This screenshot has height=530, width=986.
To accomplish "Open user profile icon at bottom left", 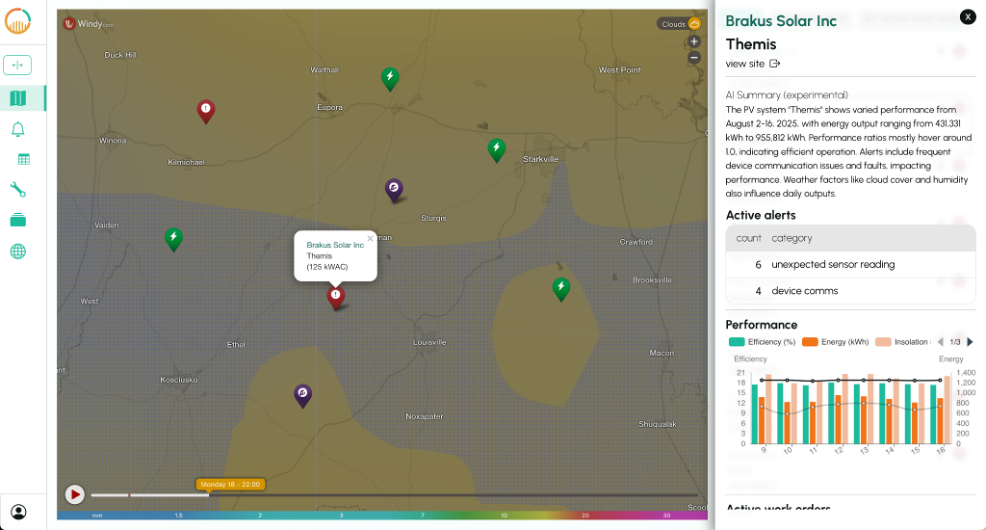I will coord(18,512).
